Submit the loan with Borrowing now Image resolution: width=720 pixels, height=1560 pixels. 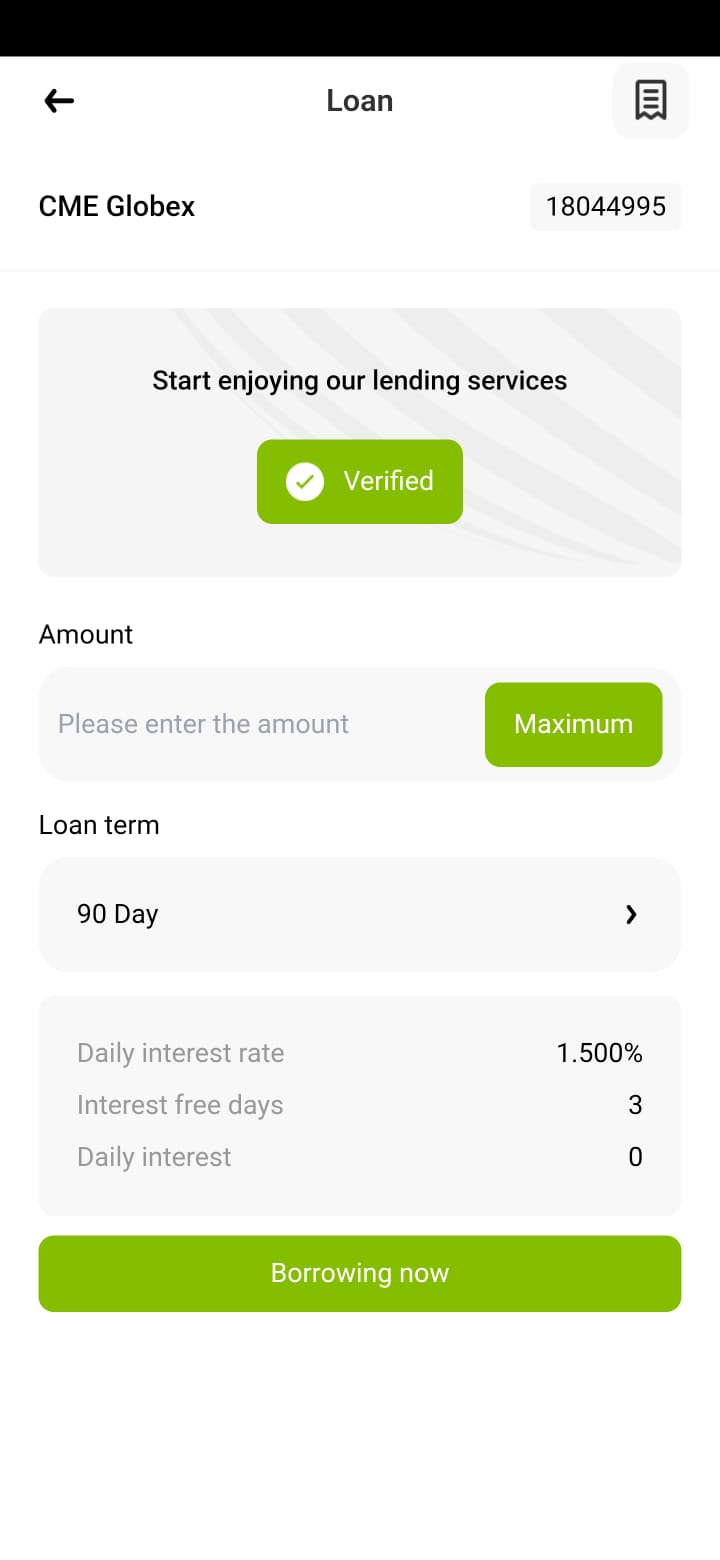click(x=360, y=1273)
